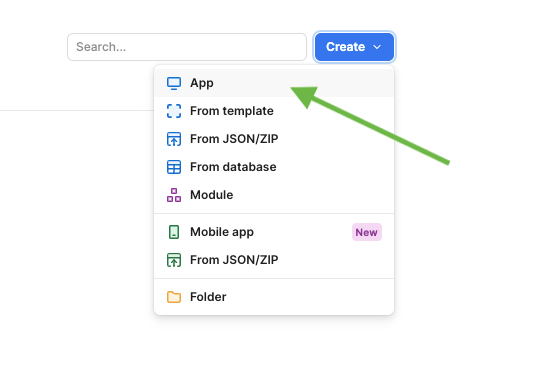Viewport: 534px width, 369px height.
Task: Click the table icon for From database
Action: (174, 167)
